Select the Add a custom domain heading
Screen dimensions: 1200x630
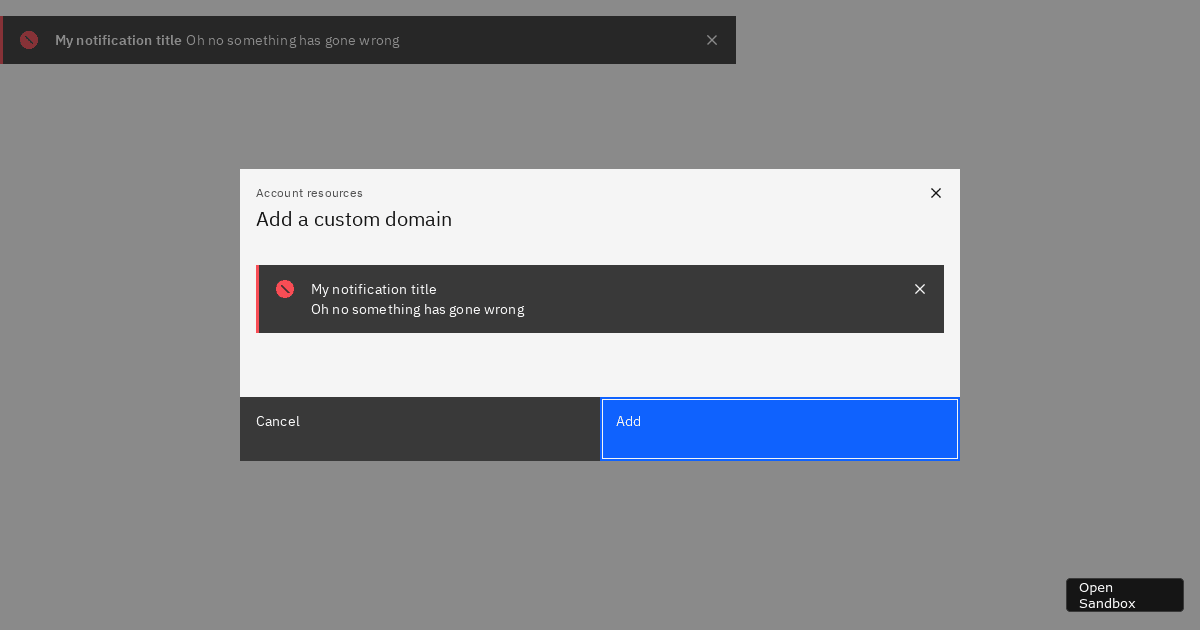point(354,219)
